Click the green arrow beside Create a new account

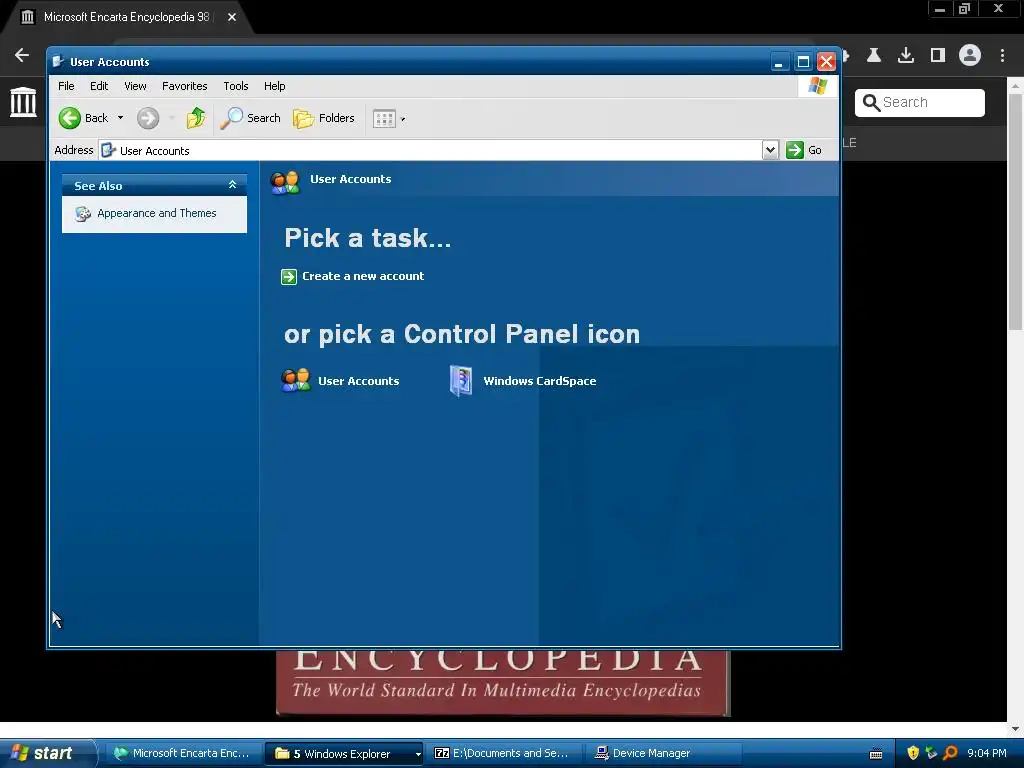pyautogui.click(x=289, y=277)
